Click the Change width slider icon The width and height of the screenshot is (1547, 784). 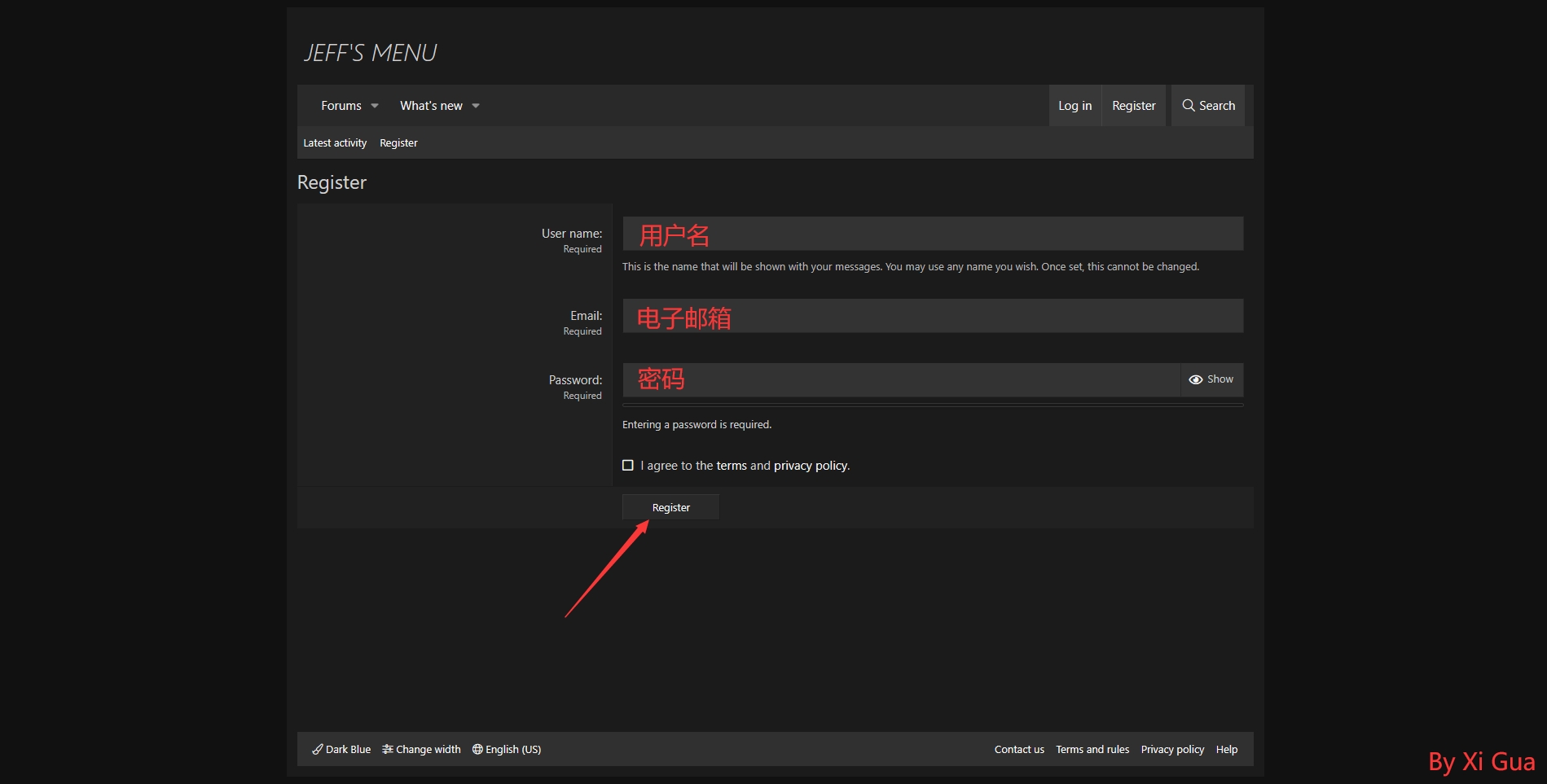pyautogui.click(x=388, y=750)
